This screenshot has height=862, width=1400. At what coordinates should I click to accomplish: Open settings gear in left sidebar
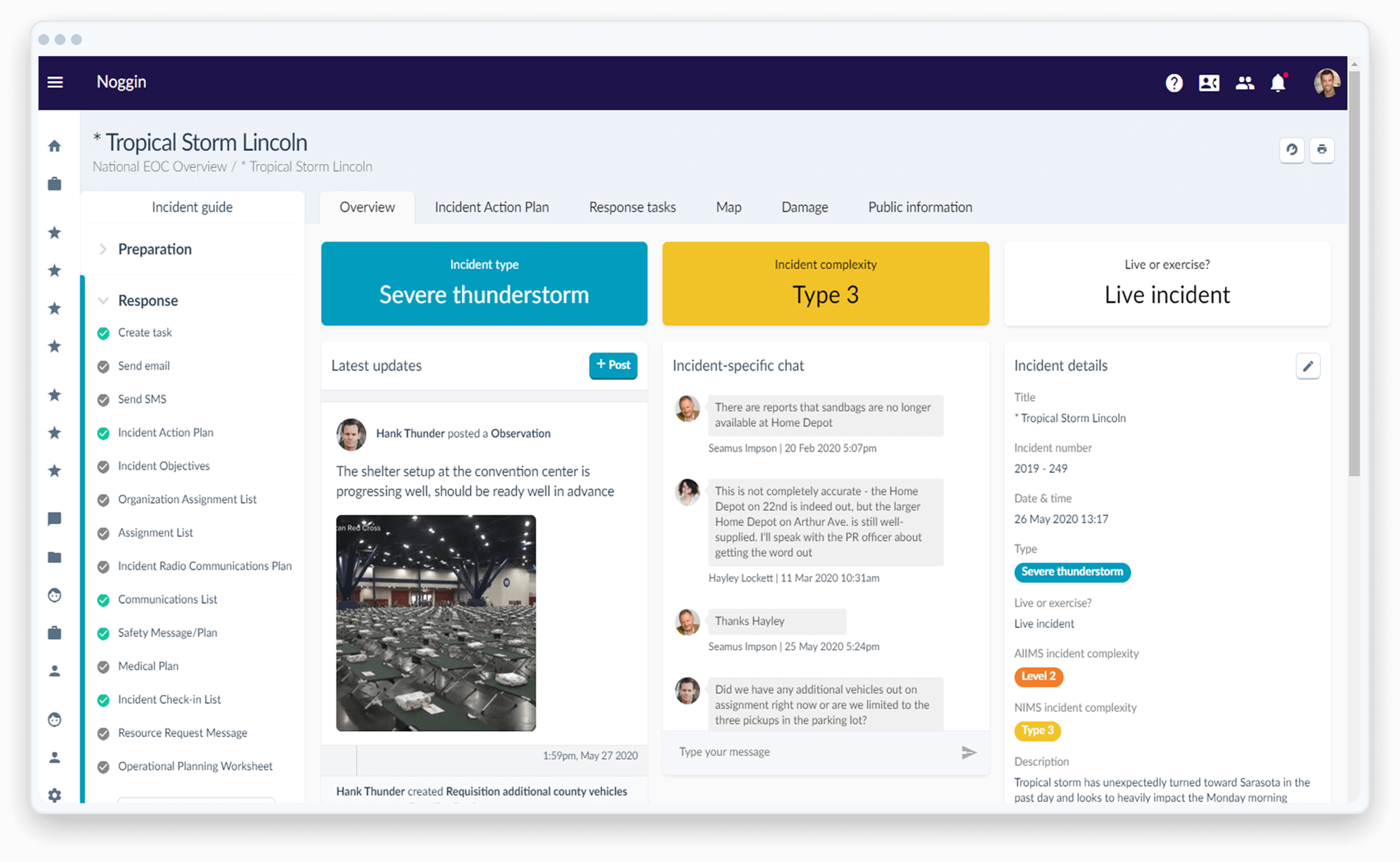click(x=55, y=795)
